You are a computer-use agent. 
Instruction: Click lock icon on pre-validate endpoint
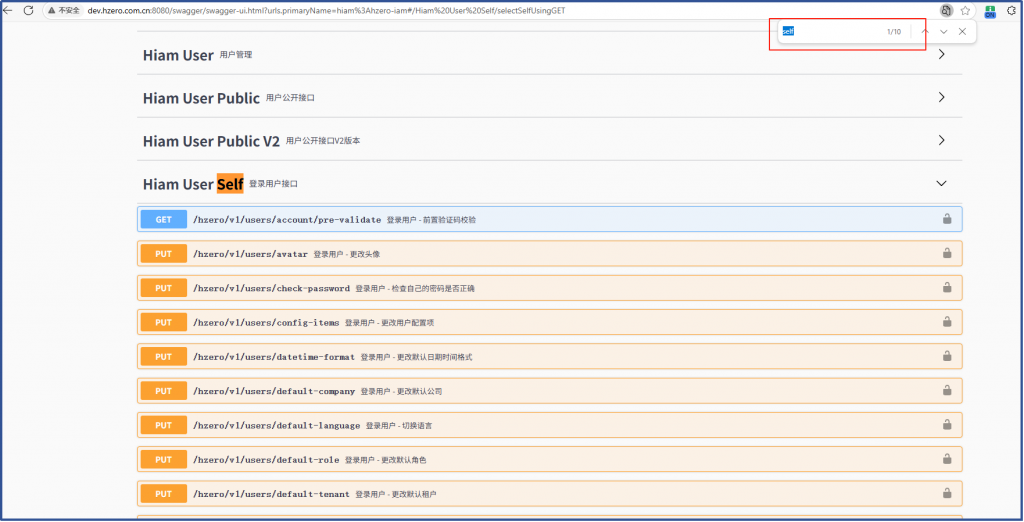[946, 219]
